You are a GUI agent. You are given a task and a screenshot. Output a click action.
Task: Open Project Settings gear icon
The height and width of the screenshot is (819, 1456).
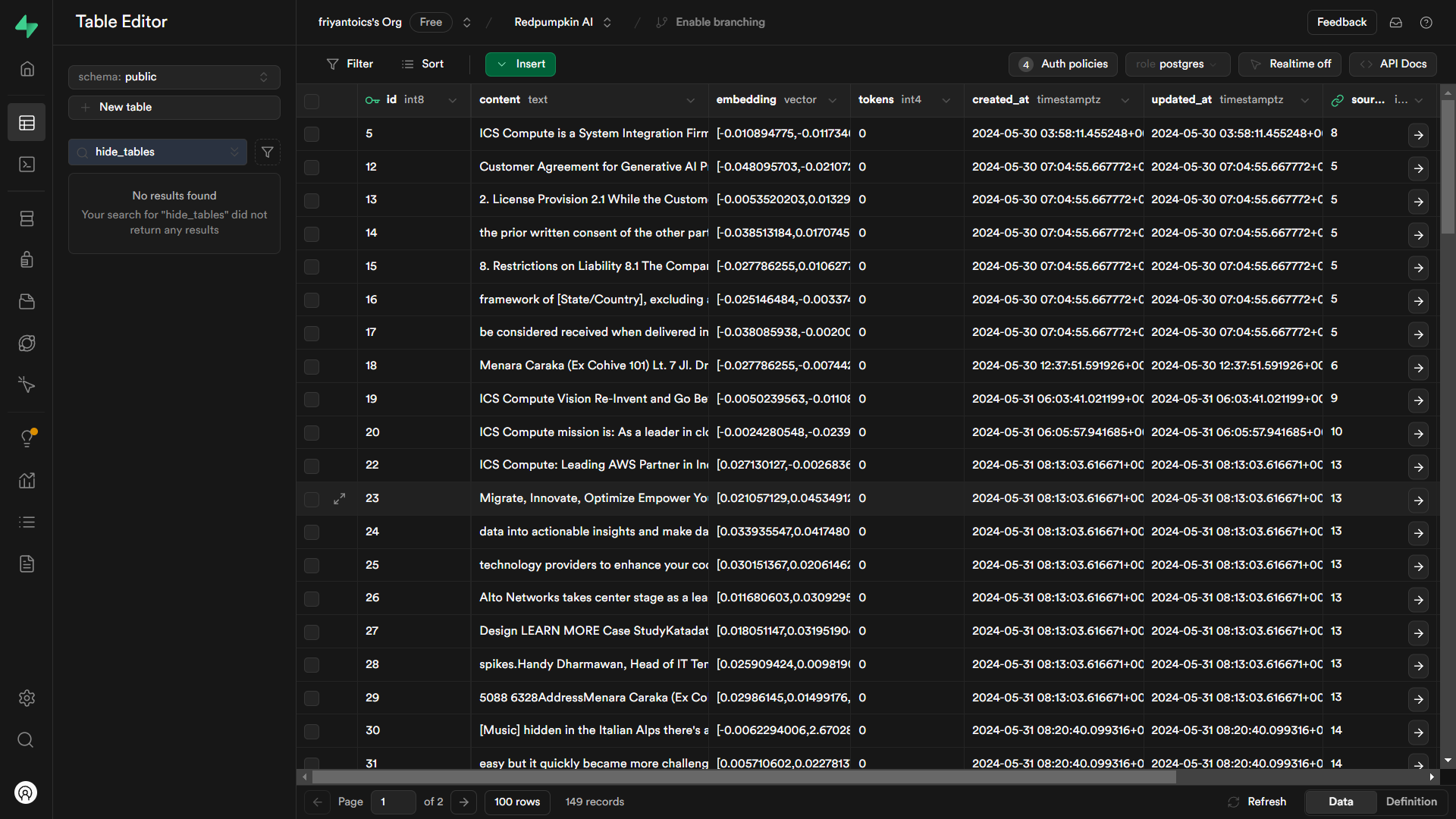[27, 698]
